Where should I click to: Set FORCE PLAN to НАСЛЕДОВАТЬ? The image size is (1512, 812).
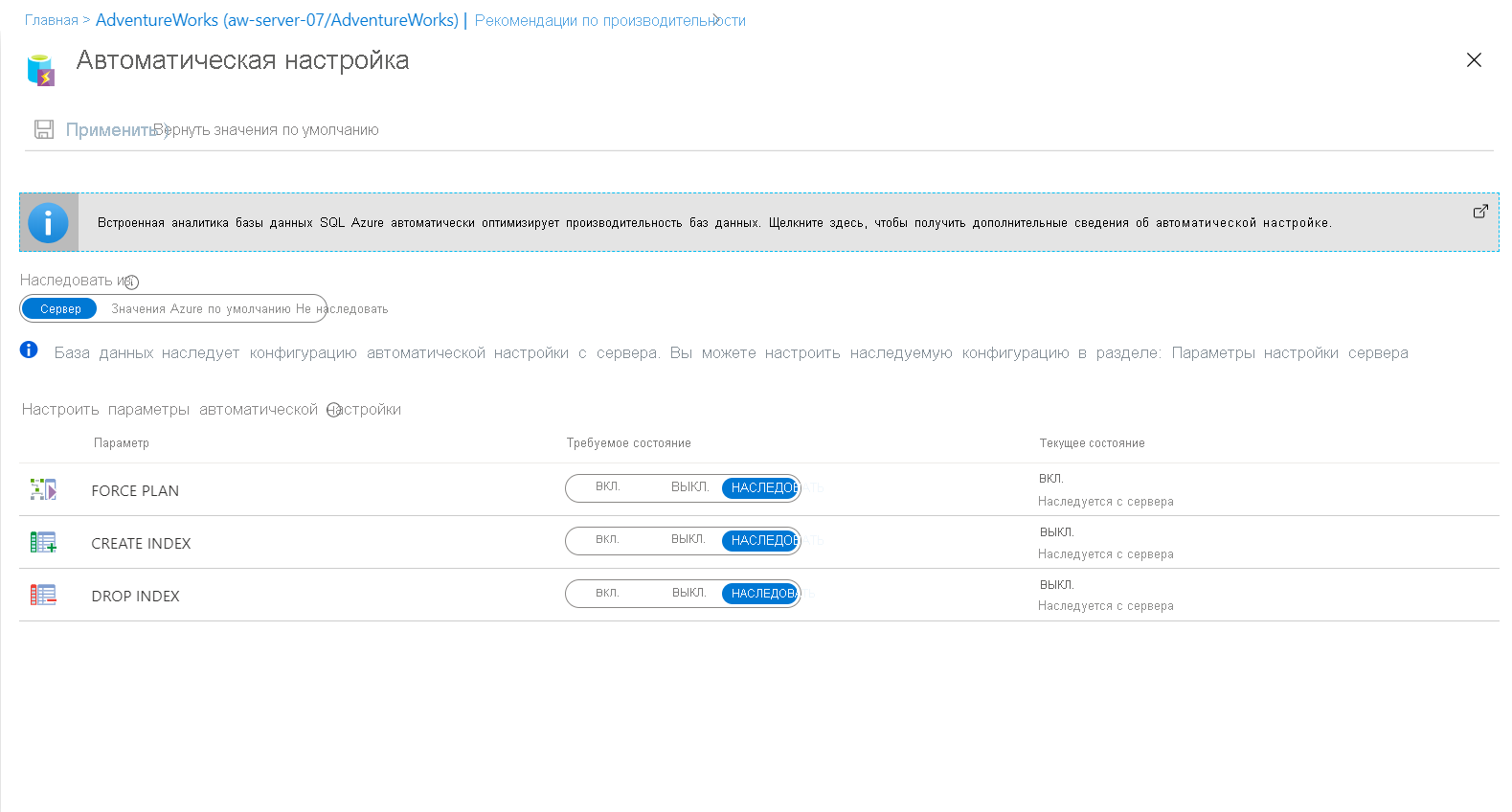tap(760, 488)
